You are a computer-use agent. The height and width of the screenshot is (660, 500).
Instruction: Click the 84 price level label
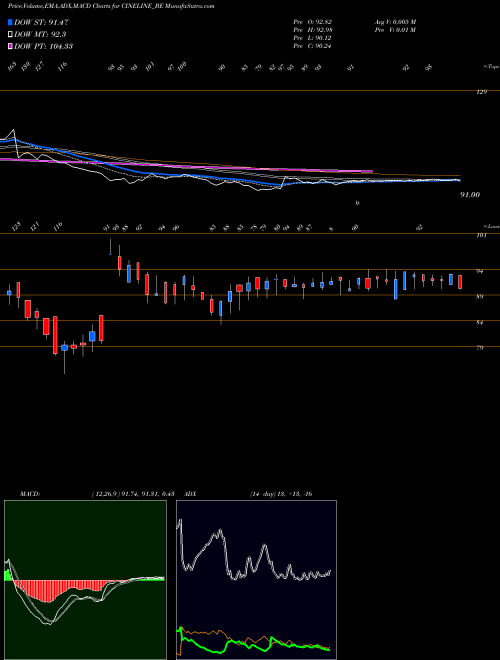tap(479, 323)
